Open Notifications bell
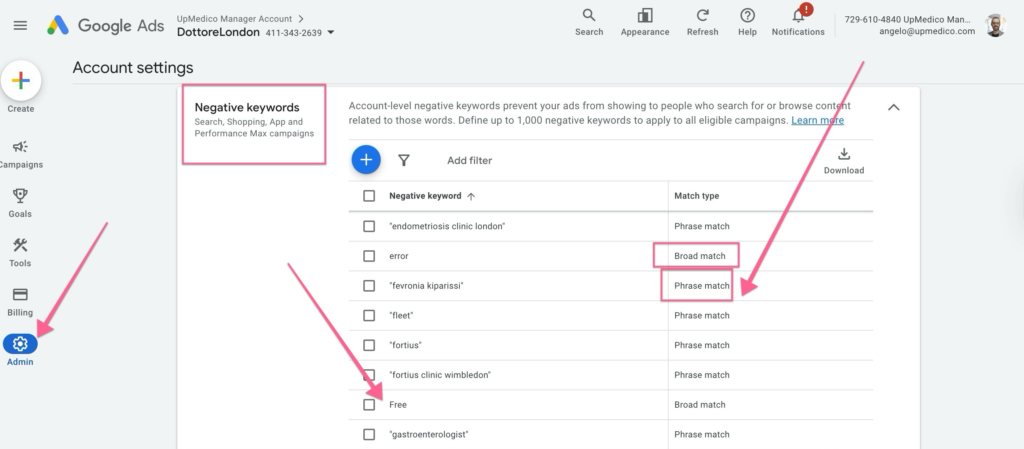 coord(798,16)
